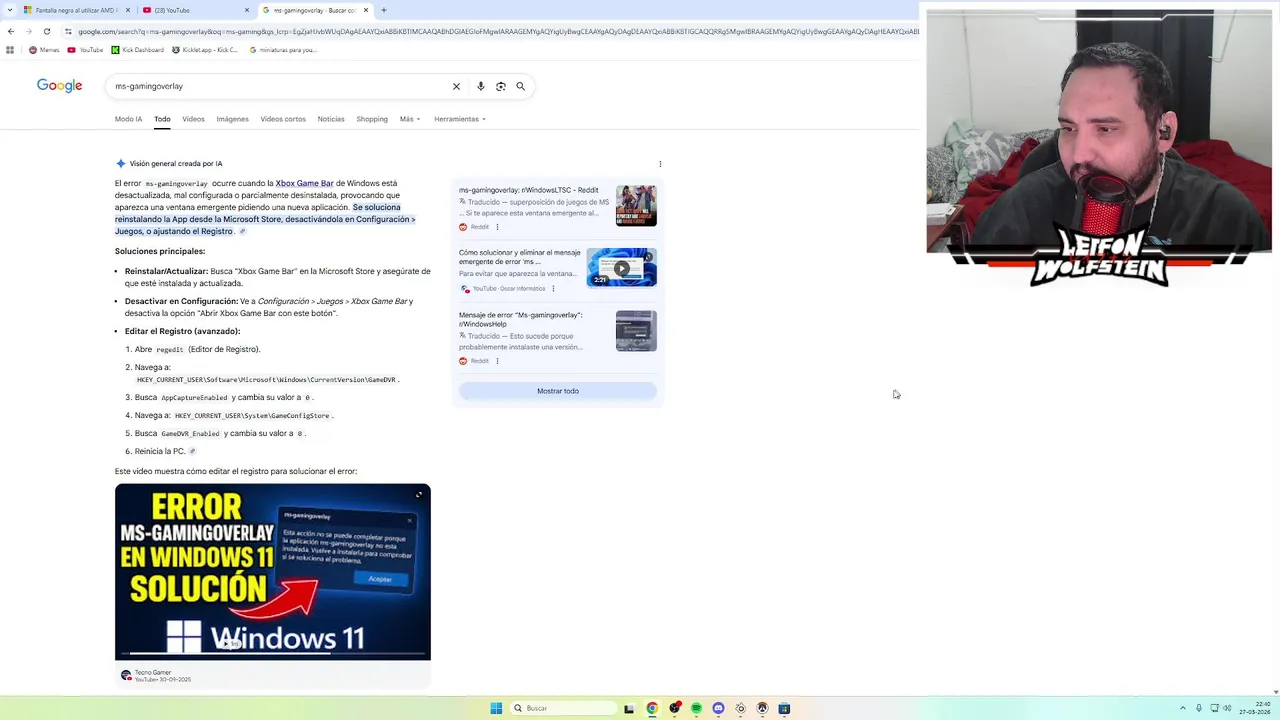Open options for first Reddit source
Image resolution: width=1280 pixels, height=720 pixels.
pyautogui.click(x=497, y=227)
